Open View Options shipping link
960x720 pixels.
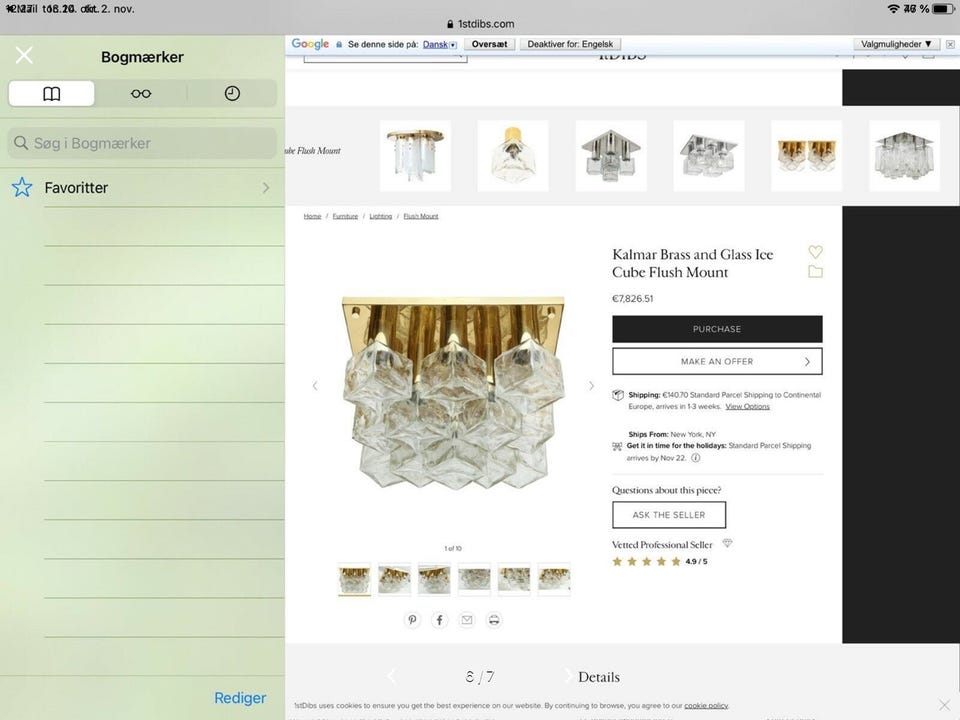(x=748, y=407)
